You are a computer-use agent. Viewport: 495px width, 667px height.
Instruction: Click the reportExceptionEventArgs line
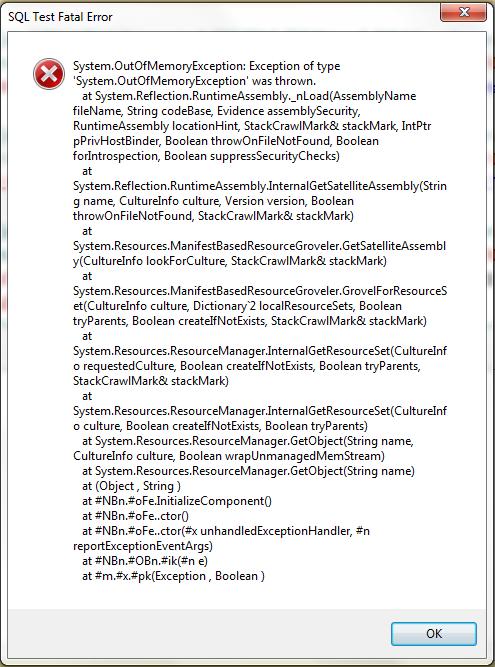click(x=143, y=546)
